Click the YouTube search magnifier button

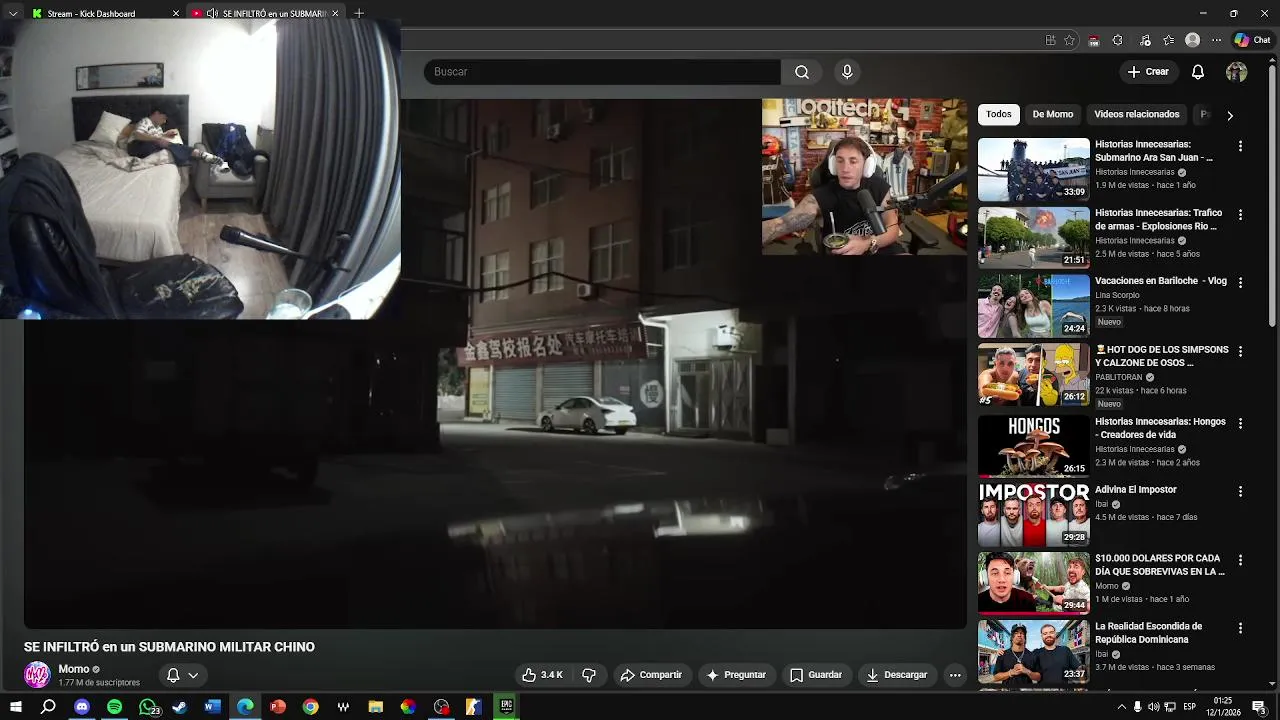pos(802,72)
